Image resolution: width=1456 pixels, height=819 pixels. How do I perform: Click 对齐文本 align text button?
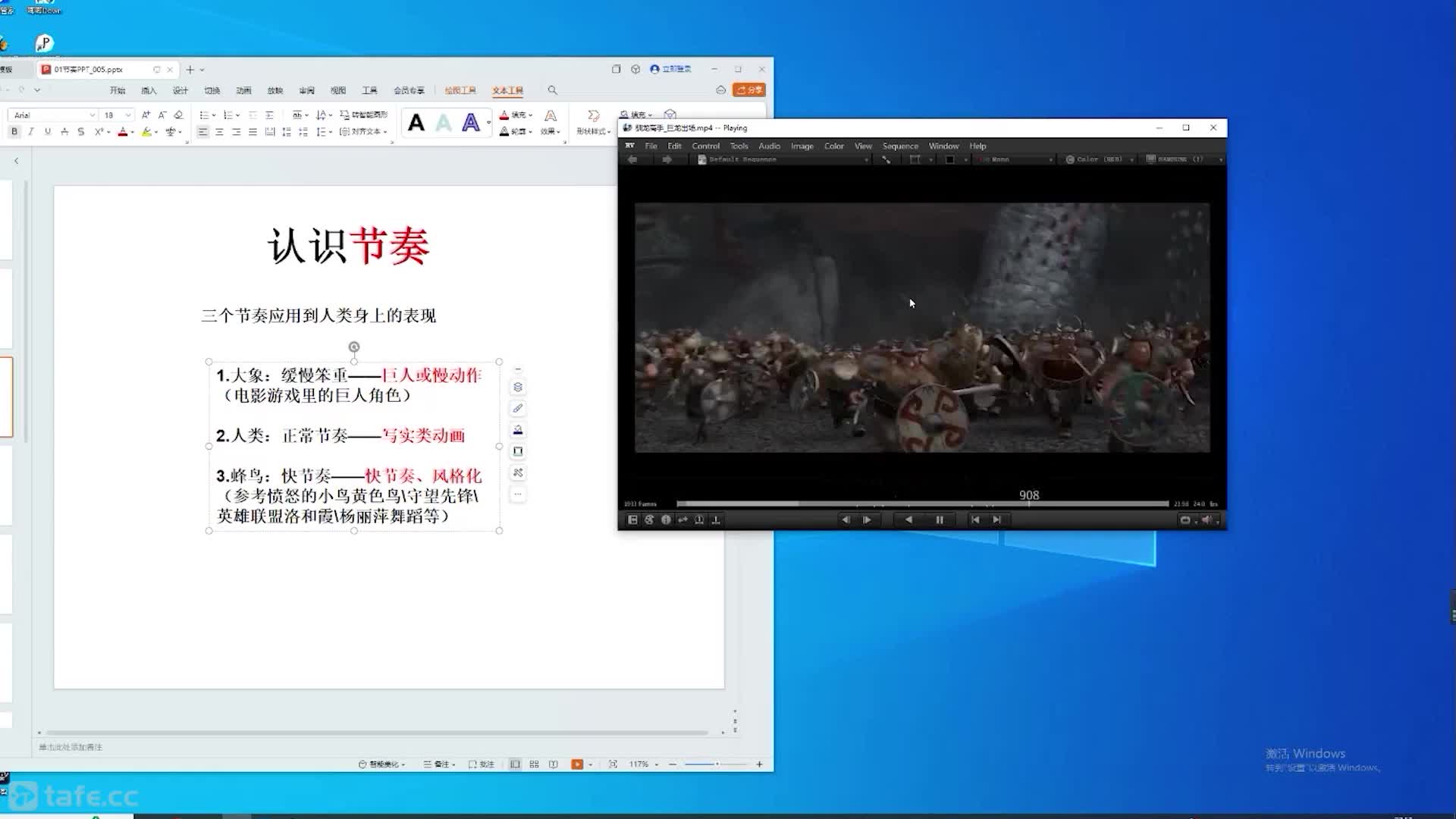pyautogui.click(x=363, y=132)
